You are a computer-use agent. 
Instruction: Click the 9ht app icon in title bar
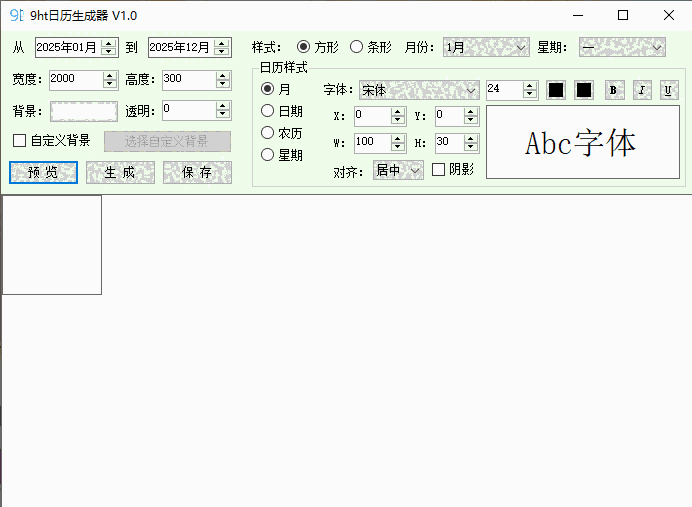(17, 15)
